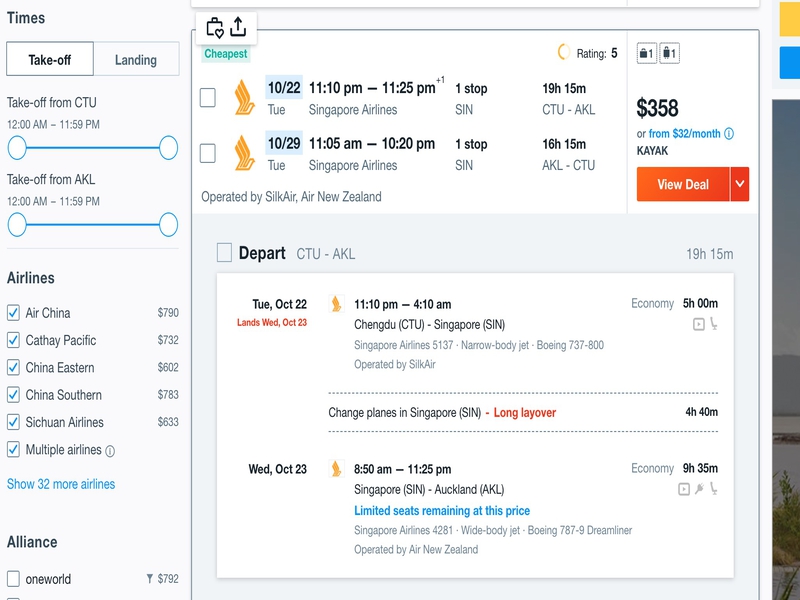Click Lands Wed, Oct 23 notice
The width and height of the screenshot is (800, 600).
pyautogui.click(x=272, y=322)
